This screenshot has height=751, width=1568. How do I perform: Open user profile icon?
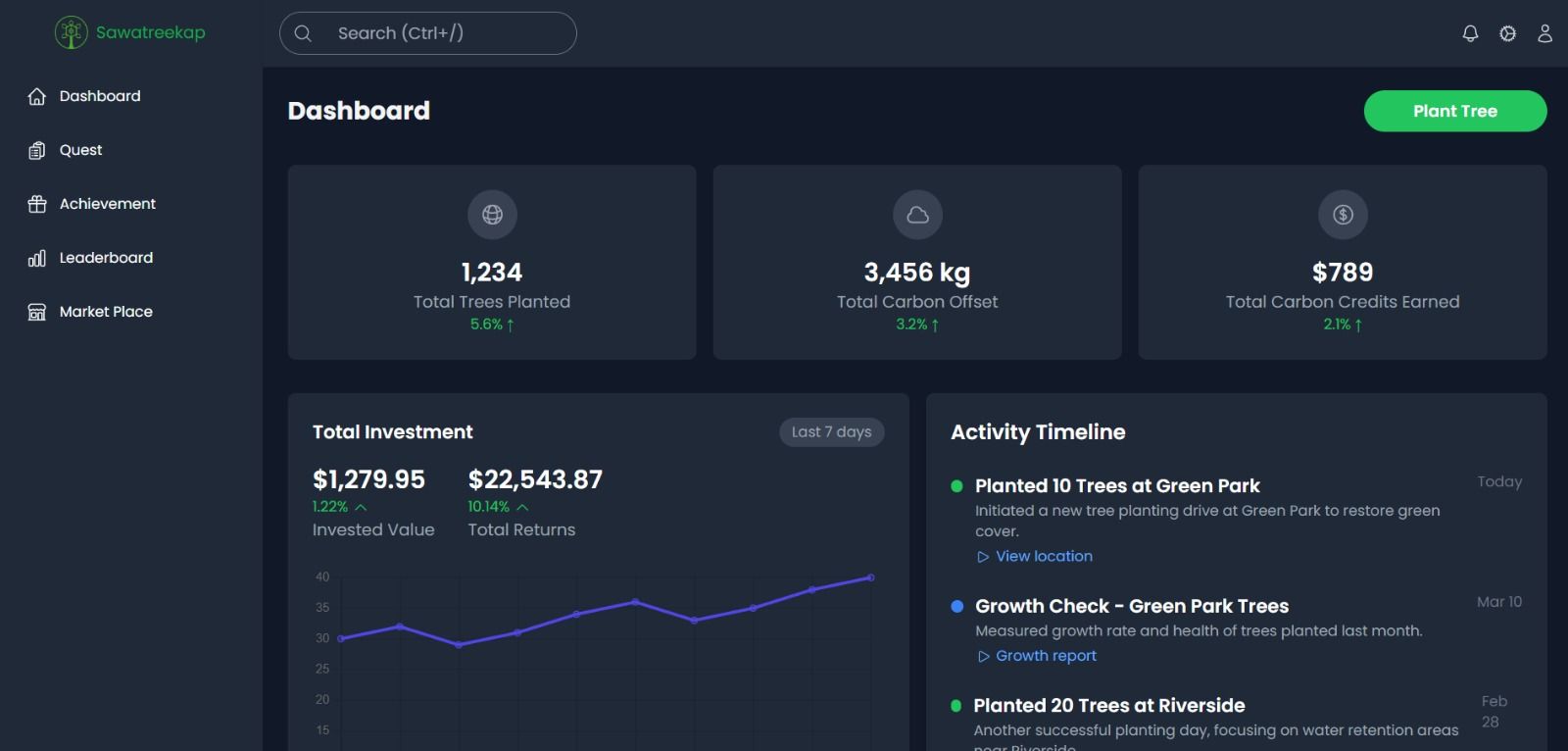click(x=1544, y=33)
